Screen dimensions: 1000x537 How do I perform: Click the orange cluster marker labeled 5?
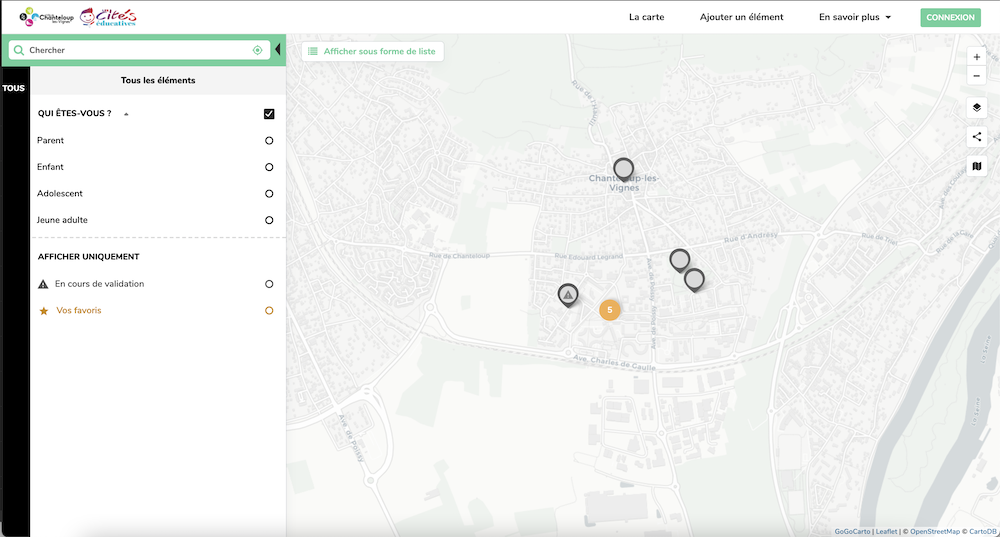tap(610, 310)
